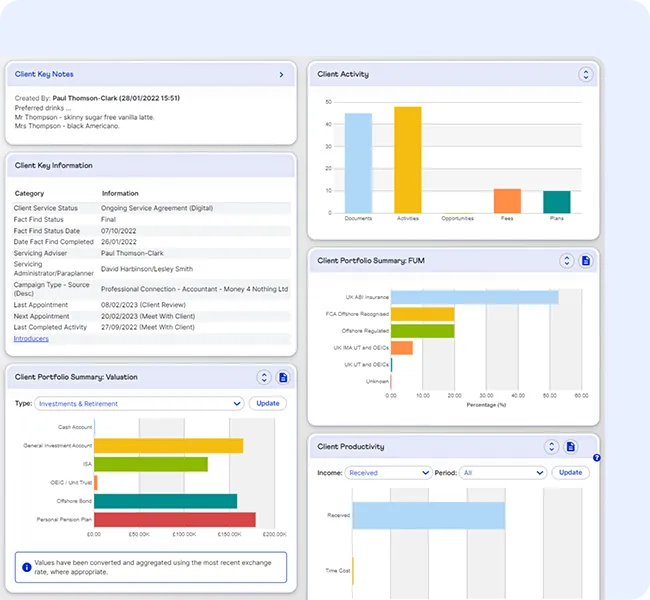The image size is (650, 600).
Task: Collapse the Client Portfolio Summary: FUM panel
Action: [567, 261]
